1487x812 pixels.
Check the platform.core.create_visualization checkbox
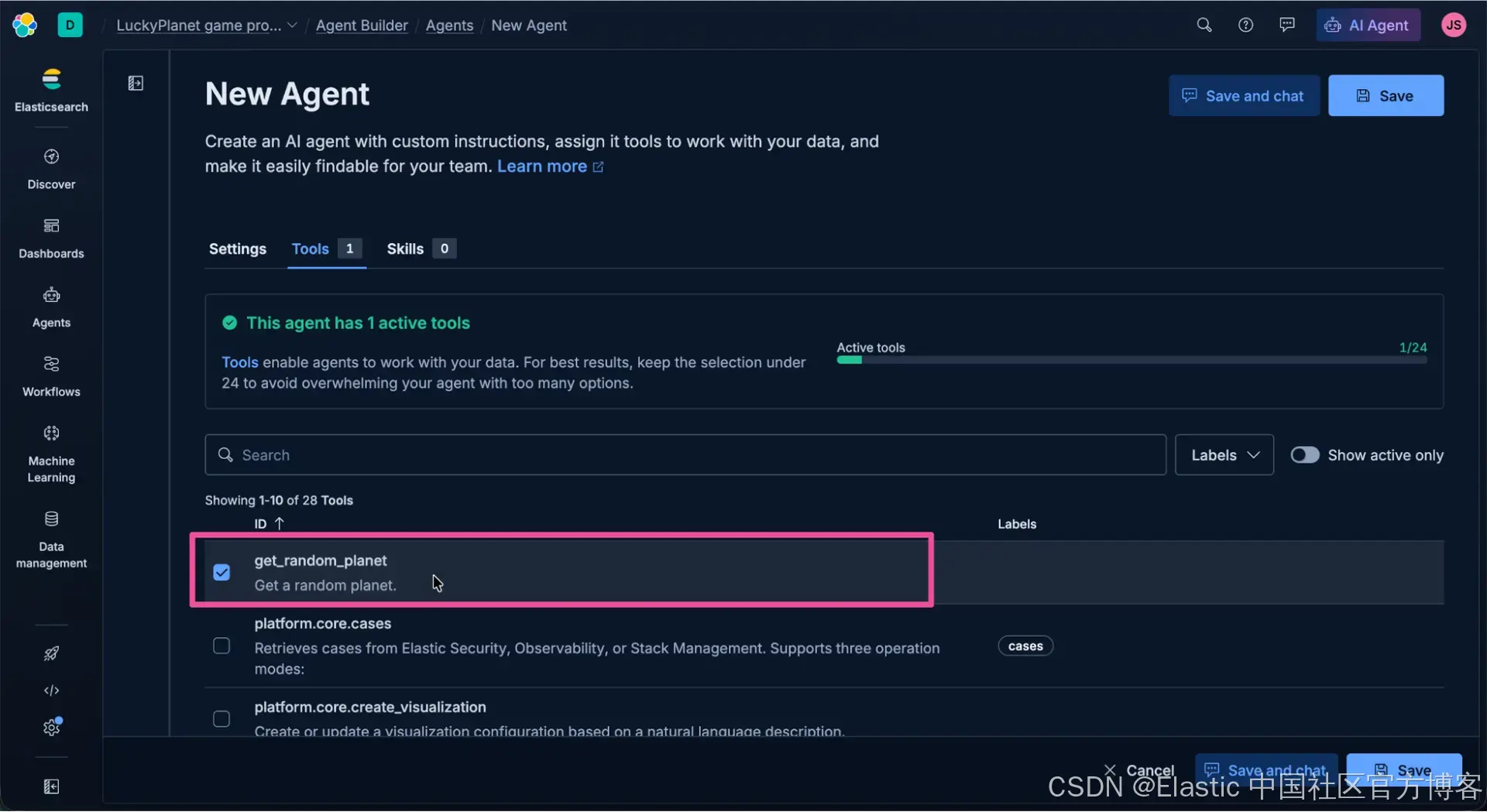pyautogui.click(x=222, y=719)
